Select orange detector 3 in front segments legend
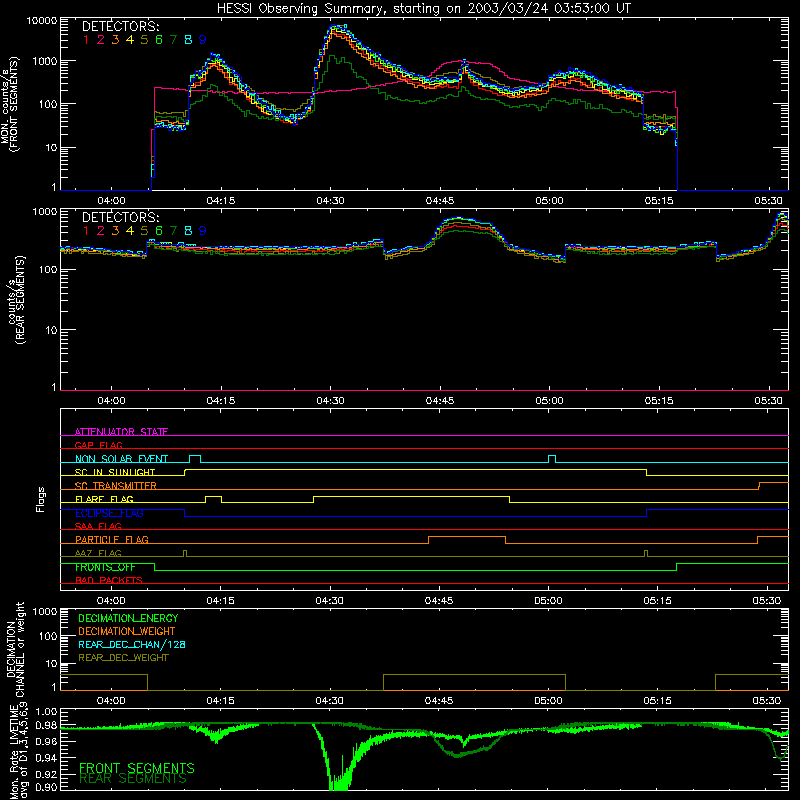 (x=115, y=40)
